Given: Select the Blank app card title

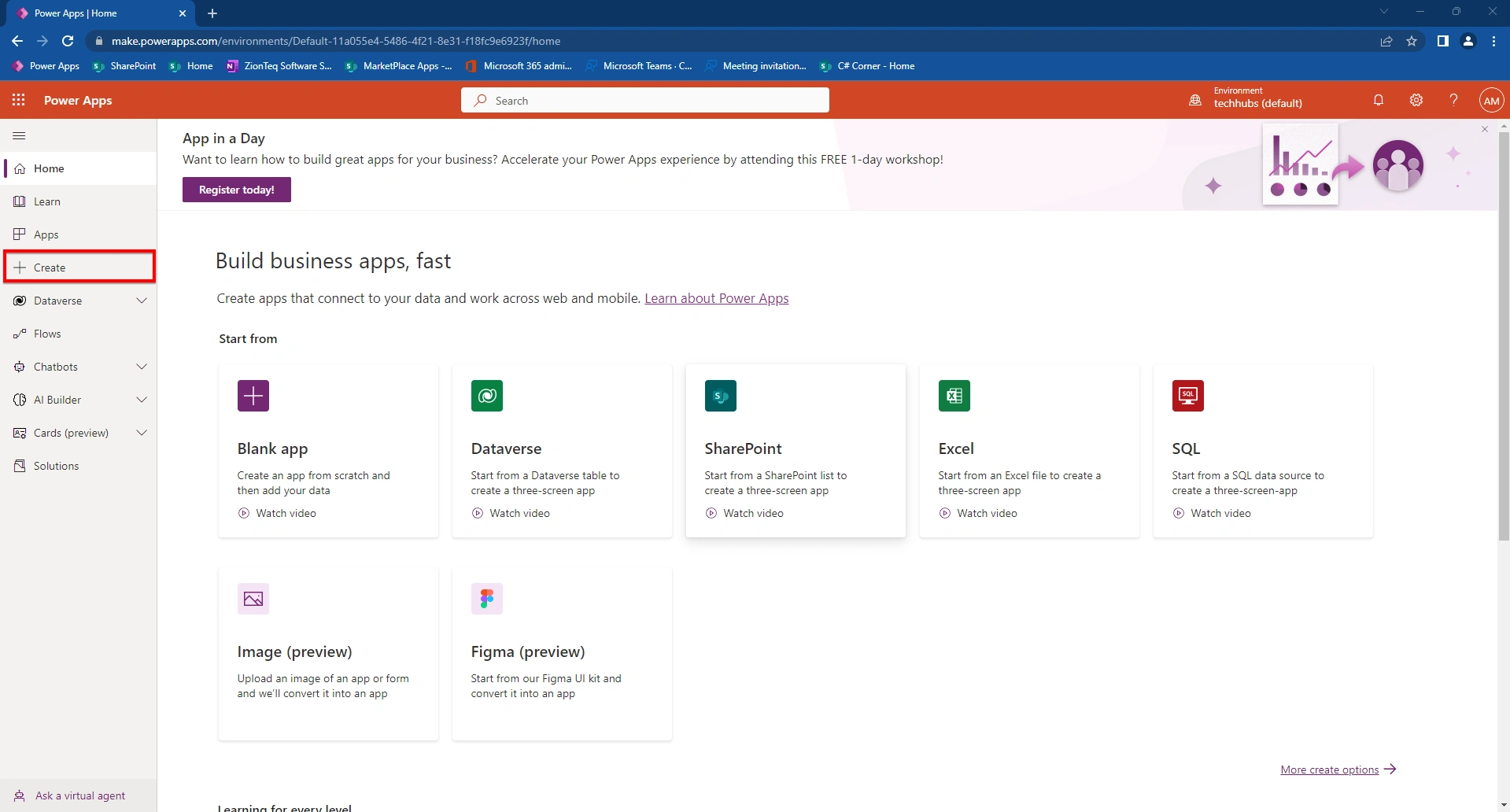Looking at the screenshot, I should click(272, 448).
